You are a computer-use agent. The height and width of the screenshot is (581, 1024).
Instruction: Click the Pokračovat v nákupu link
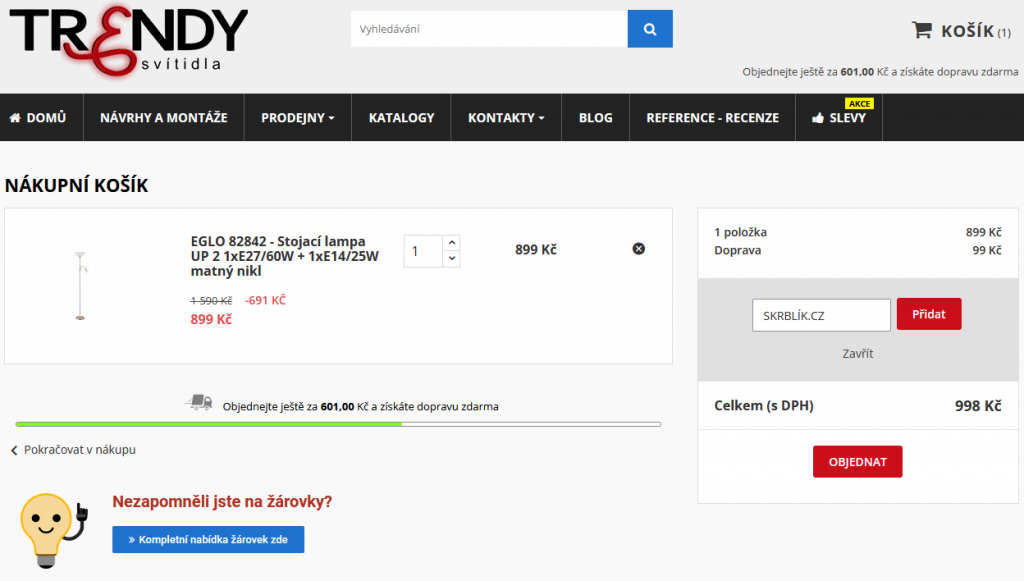(73, 450)
